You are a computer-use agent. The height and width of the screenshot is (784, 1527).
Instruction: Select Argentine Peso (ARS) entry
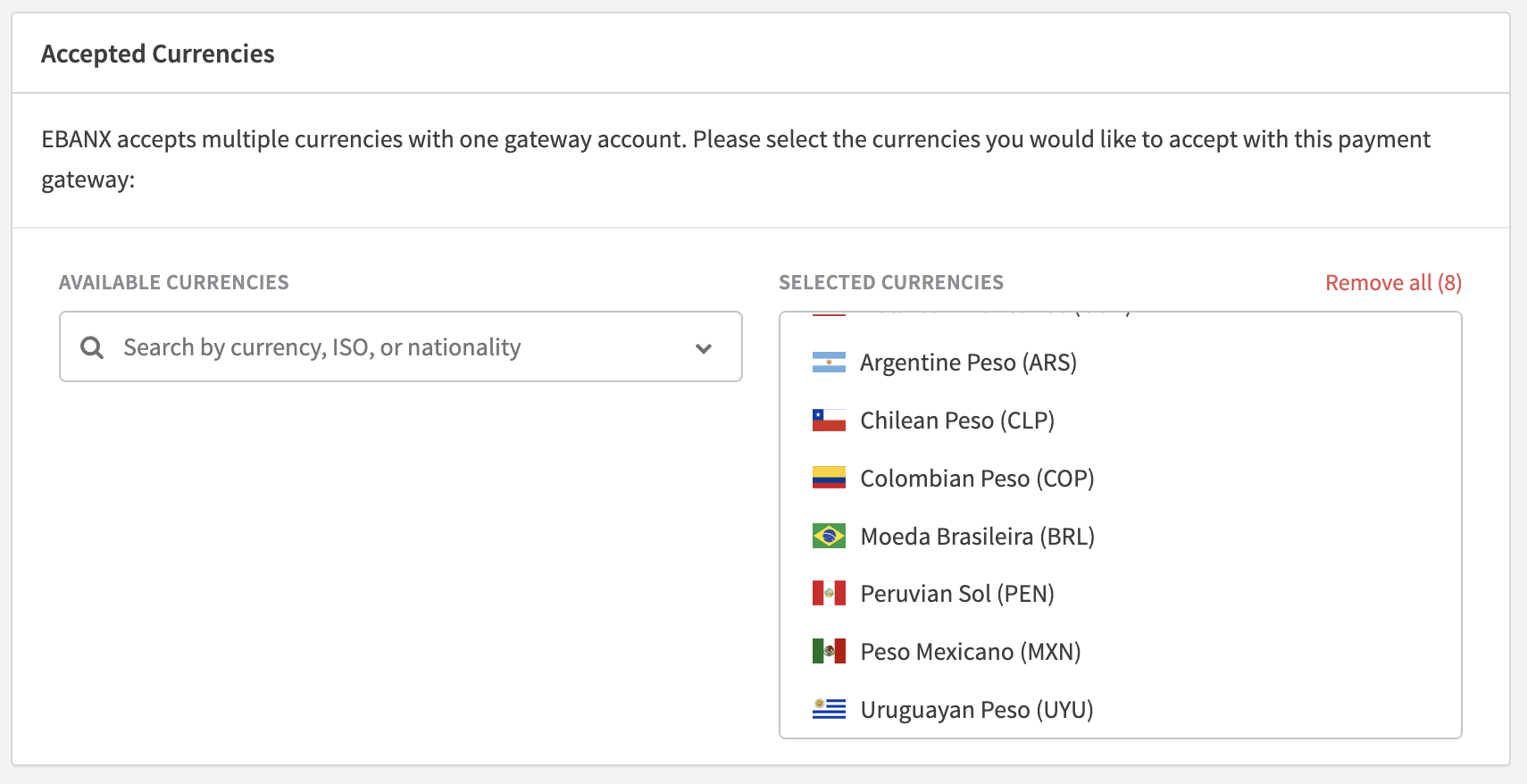pyautogui.click(x=968, y=363)
